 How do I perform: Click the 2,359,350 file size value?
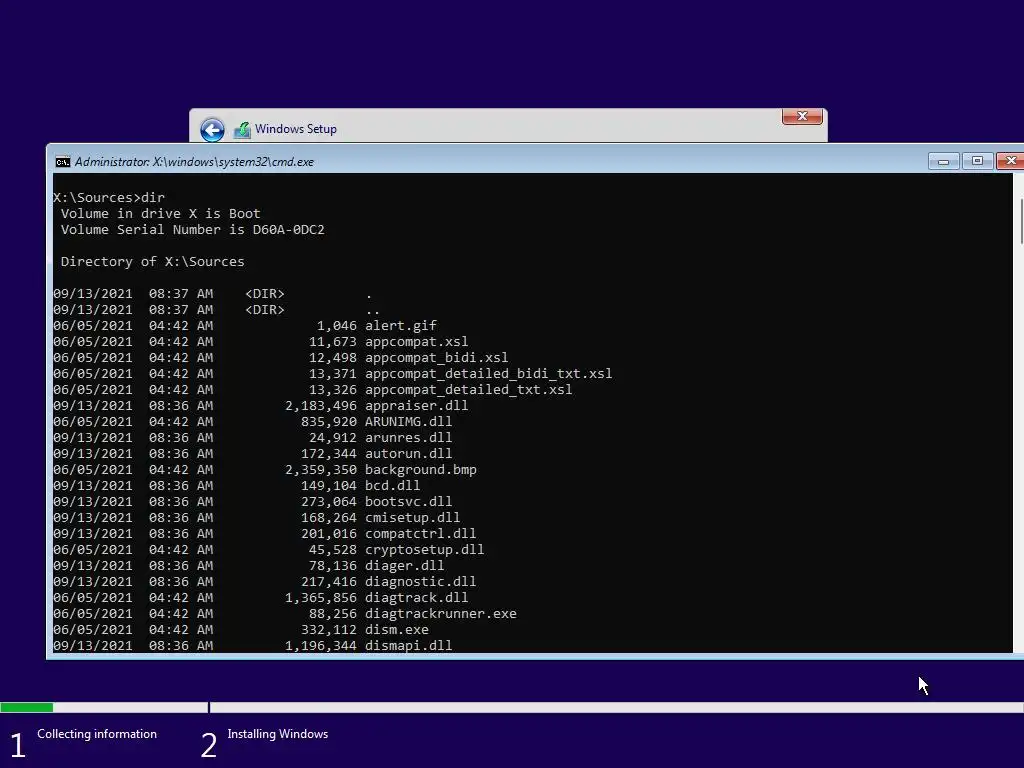pyautogui.click(x=321, y=470)
